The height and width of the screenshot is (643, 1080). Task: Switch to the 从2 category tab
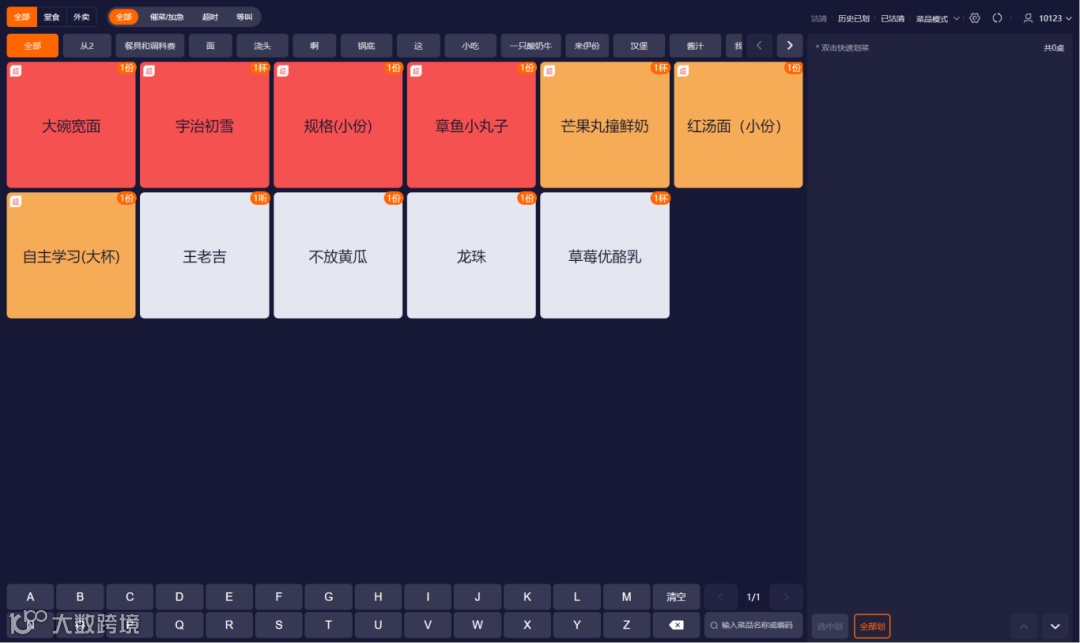(x=87, y=45)
